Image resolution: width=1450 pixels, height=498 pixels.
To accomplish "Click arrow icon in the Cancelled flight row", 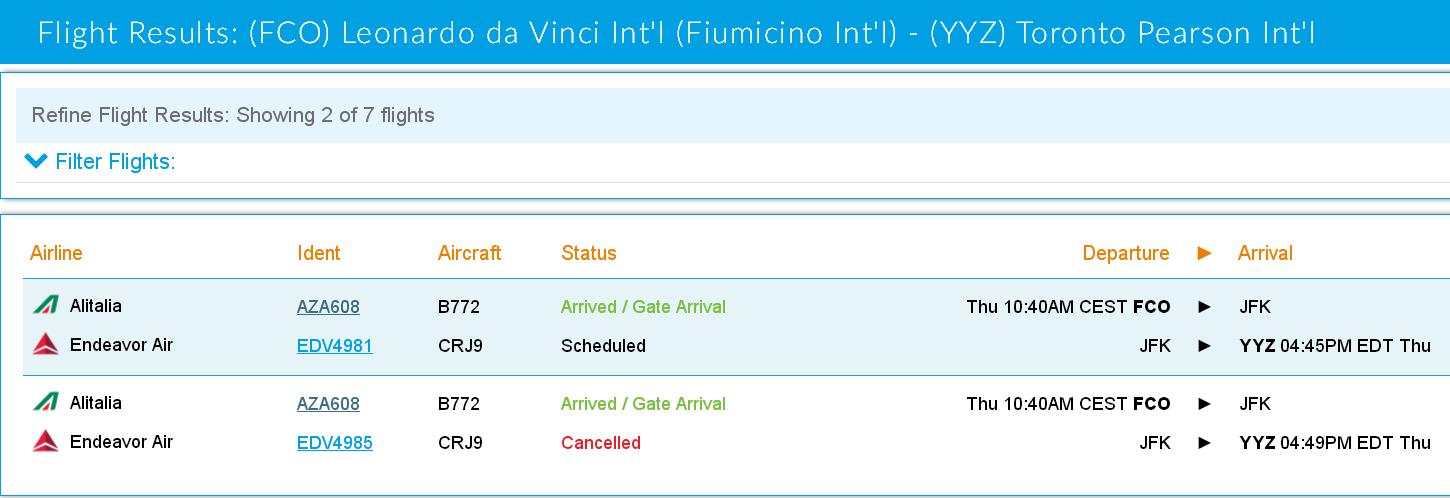I will tap(1204, 443).
